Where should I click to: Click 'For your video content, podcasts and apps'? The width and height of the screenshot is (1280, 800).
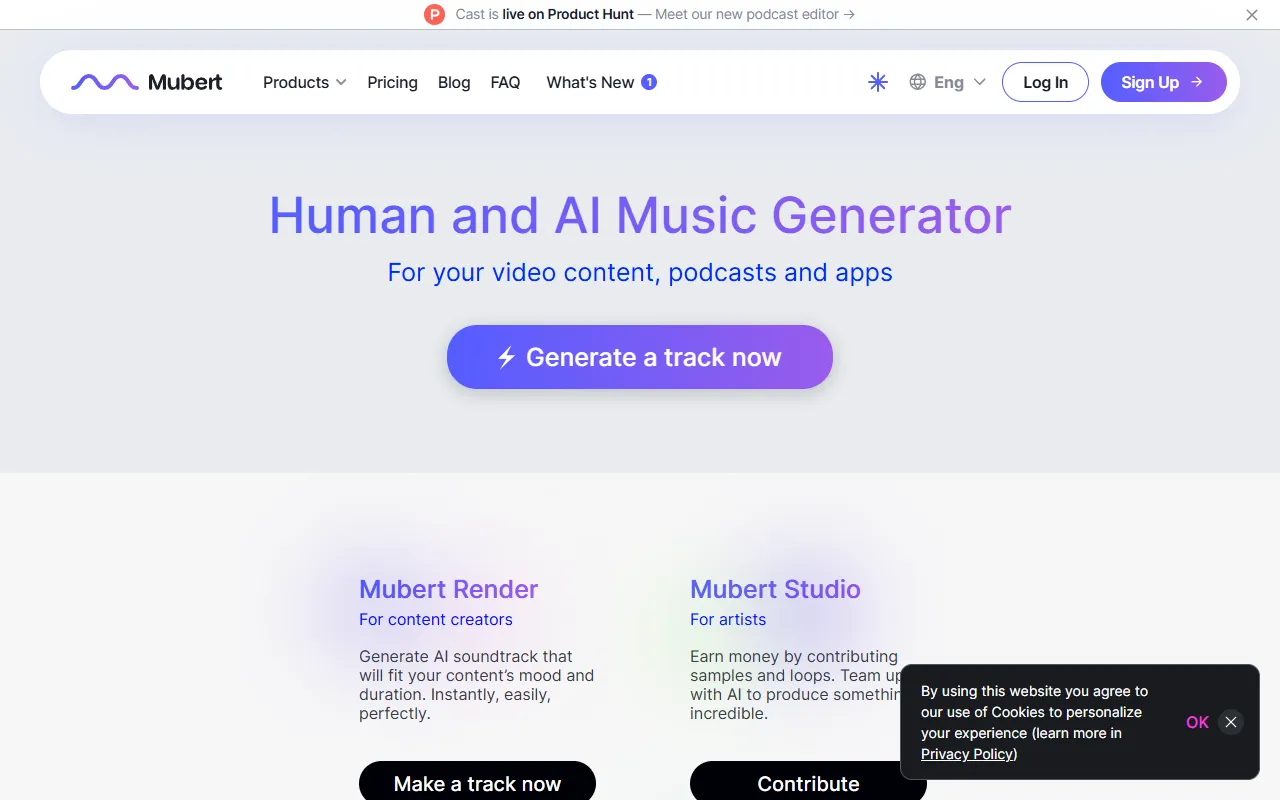pos(640,272)
